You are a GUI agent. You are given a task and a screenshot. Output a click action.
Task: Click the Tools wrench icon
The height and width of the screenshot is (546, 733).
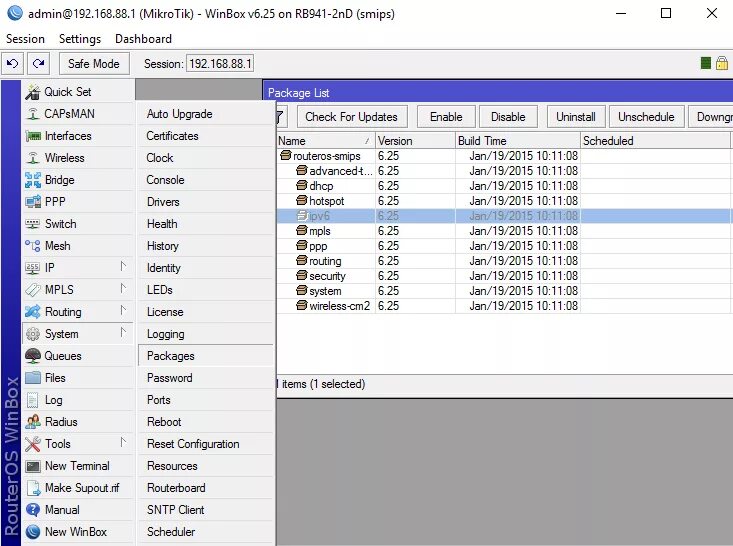[33, 444]
